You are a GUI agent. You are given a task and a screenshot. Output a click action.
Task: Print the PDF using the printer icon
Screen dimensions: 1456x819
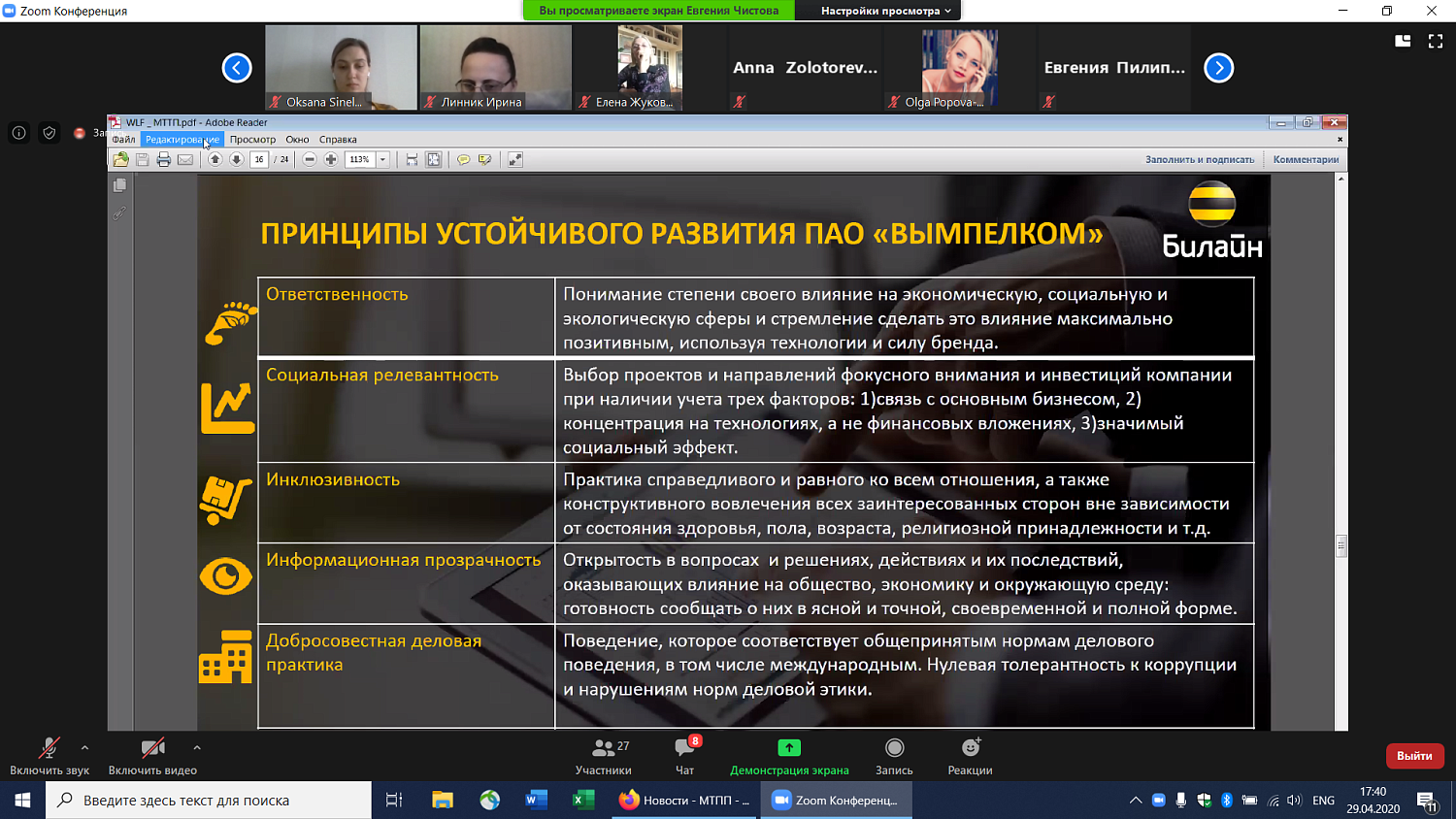163,159
